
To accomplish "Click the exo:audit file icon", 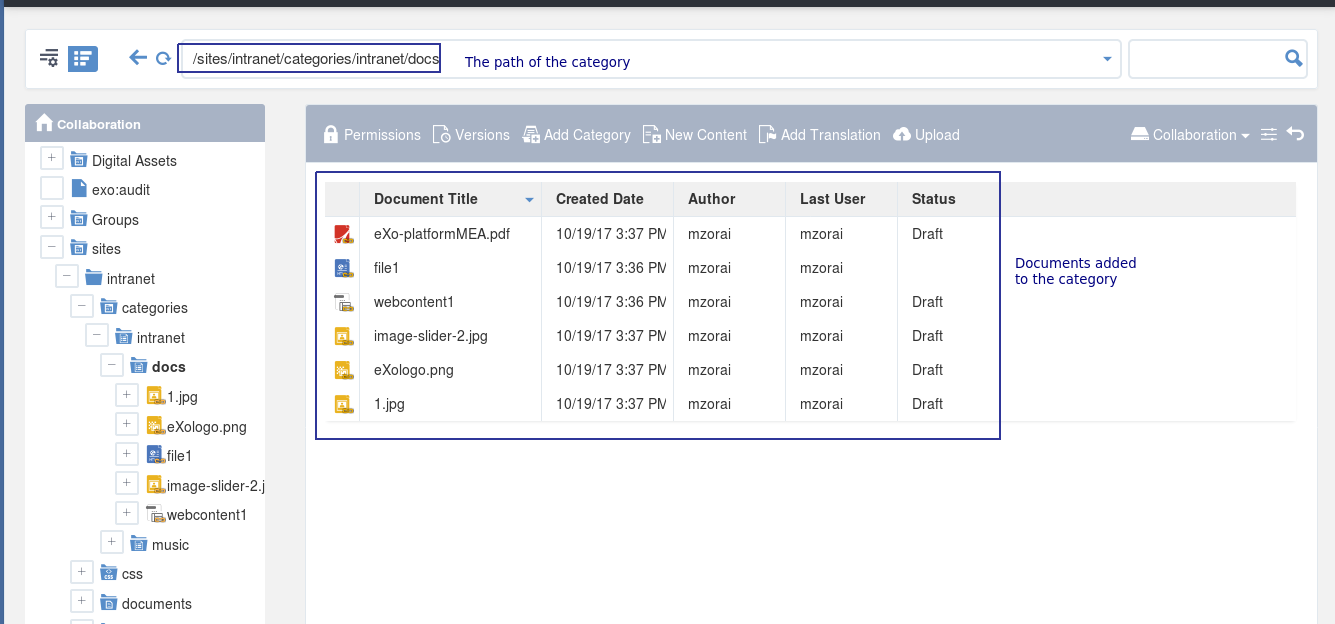I will tap(79, 188).
